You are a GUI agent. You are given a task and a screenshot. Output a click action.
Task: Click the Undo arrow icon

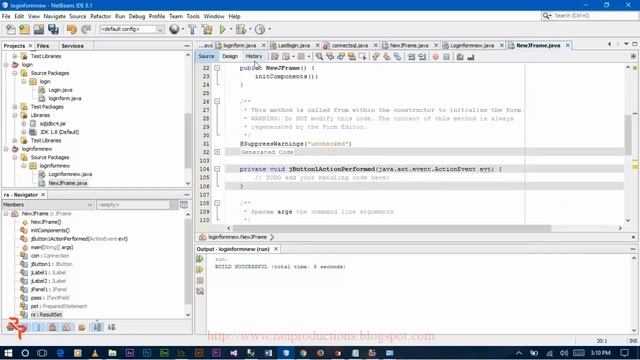(72, 29)
